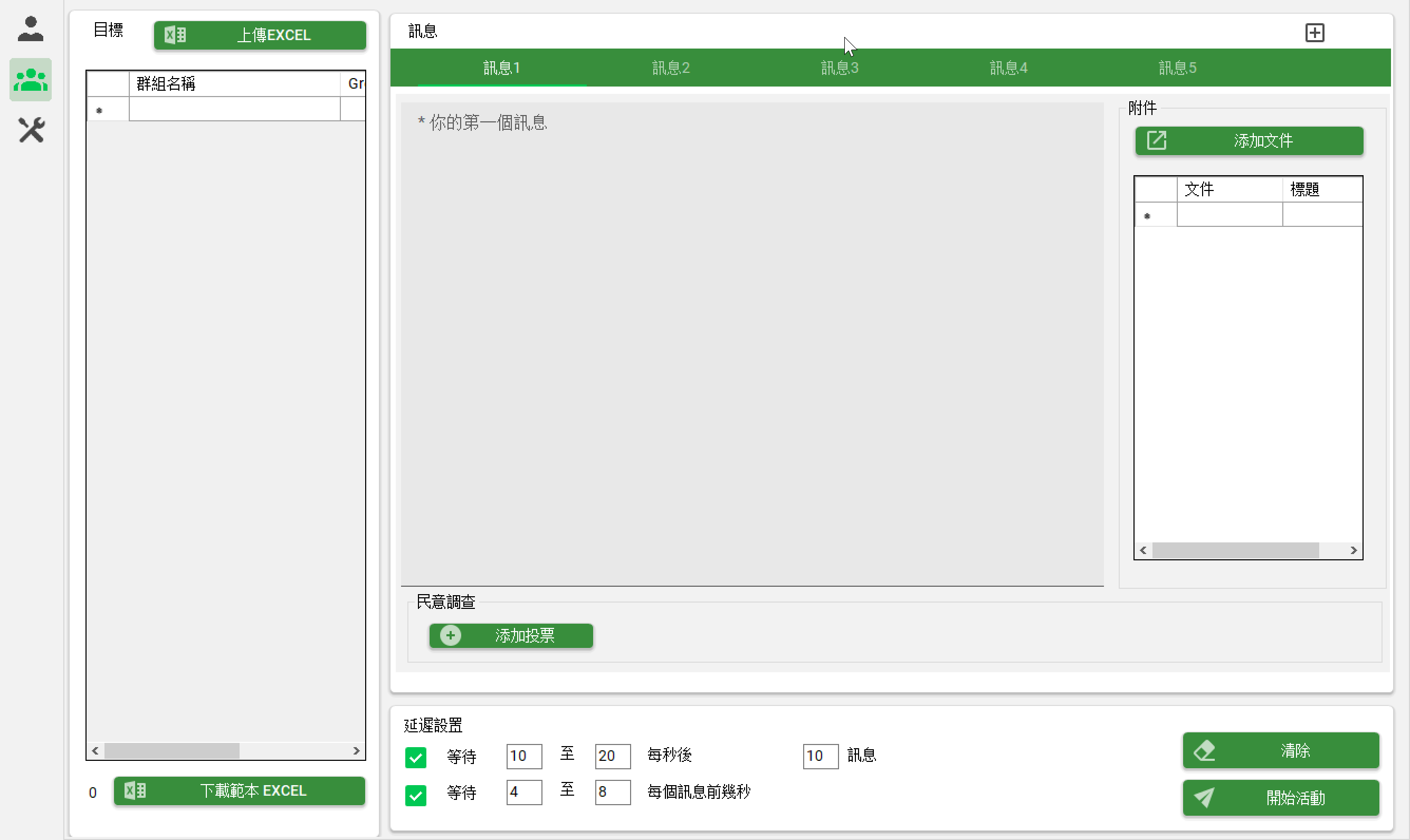Select the person icon in the left sidebar

pyautogui.click(x=30, y=28)
